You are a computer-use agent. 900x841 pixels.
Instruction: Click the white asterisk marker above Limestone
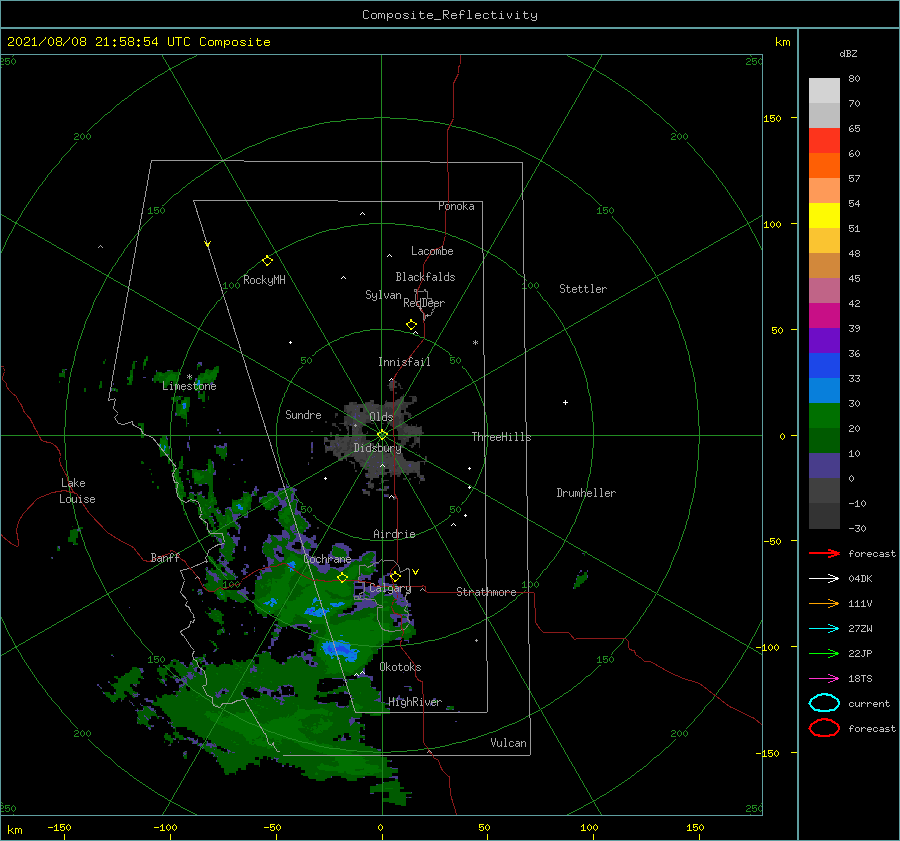pyautogui.click(x=189, y=377)
